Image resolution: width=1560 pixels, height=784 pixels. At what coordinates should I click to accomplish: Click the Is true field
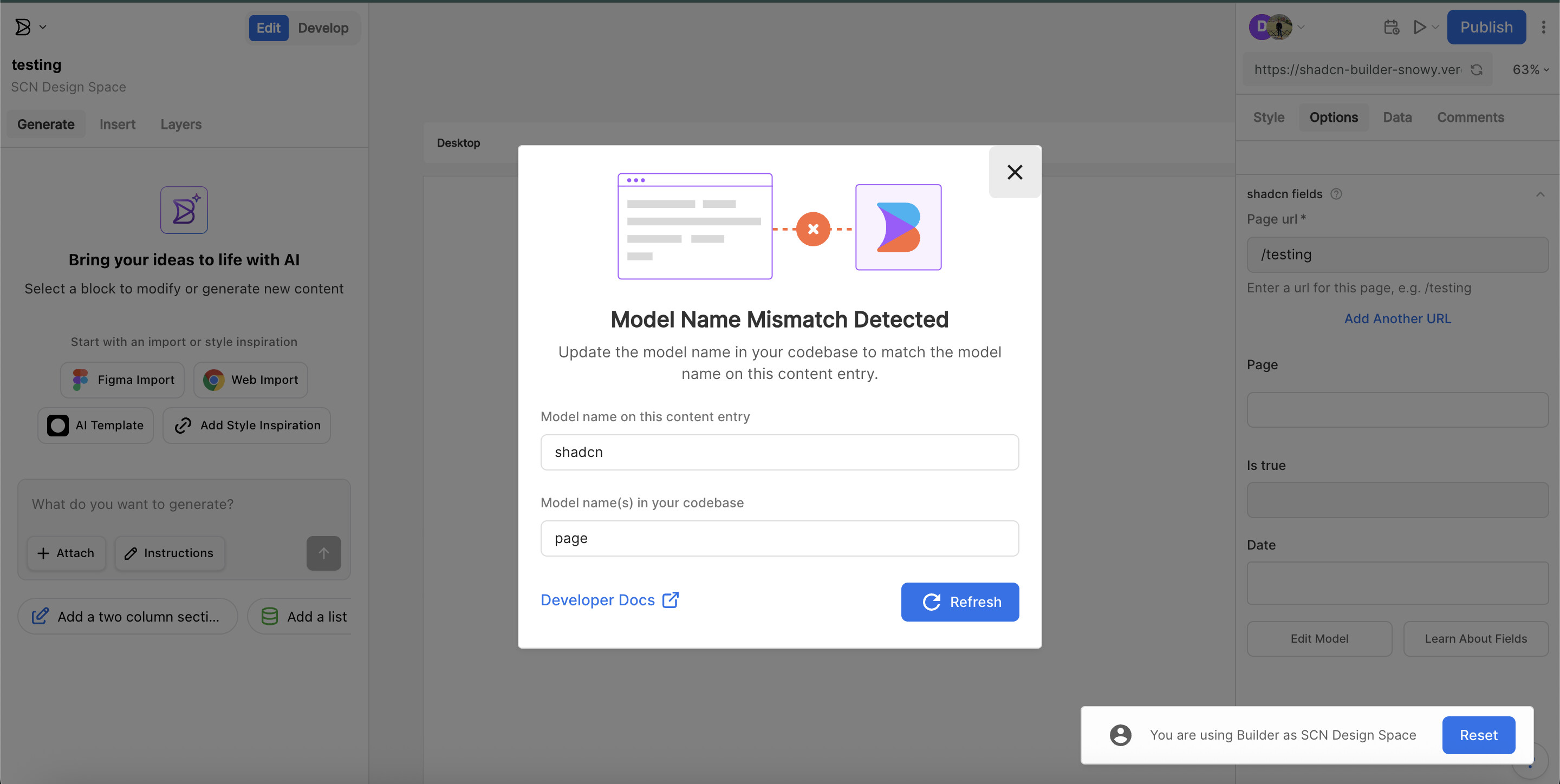tap(1397, 499)
